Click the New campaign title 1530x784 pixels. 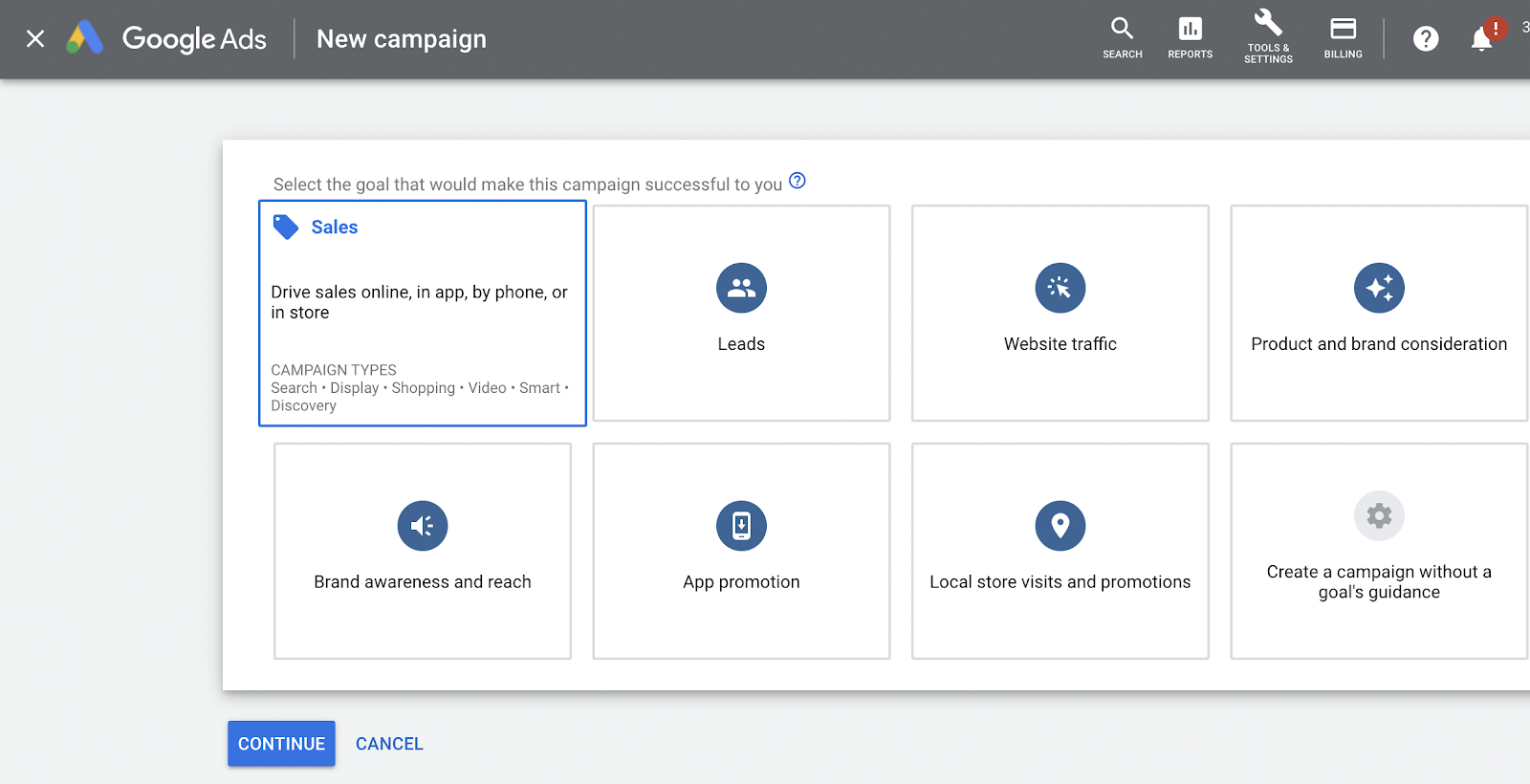402,39
